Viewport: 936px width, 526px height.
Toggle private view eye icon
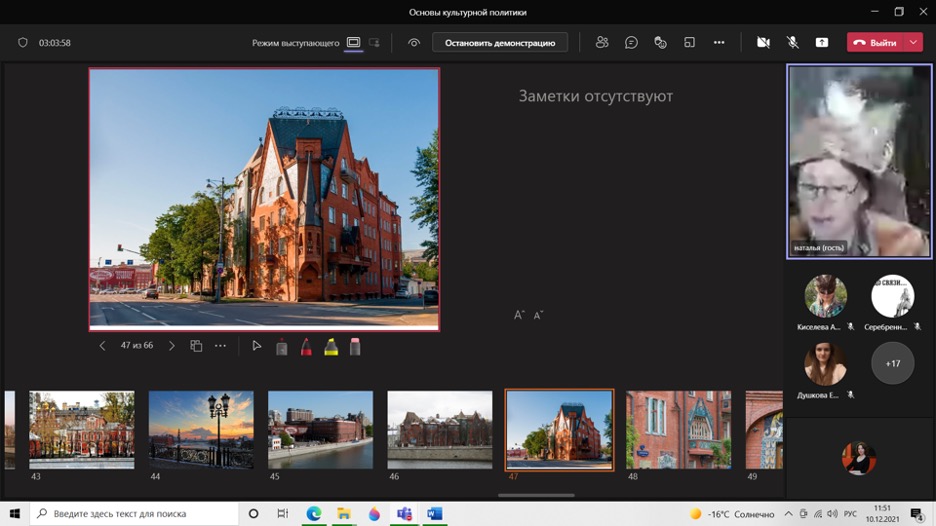[414, 43]
